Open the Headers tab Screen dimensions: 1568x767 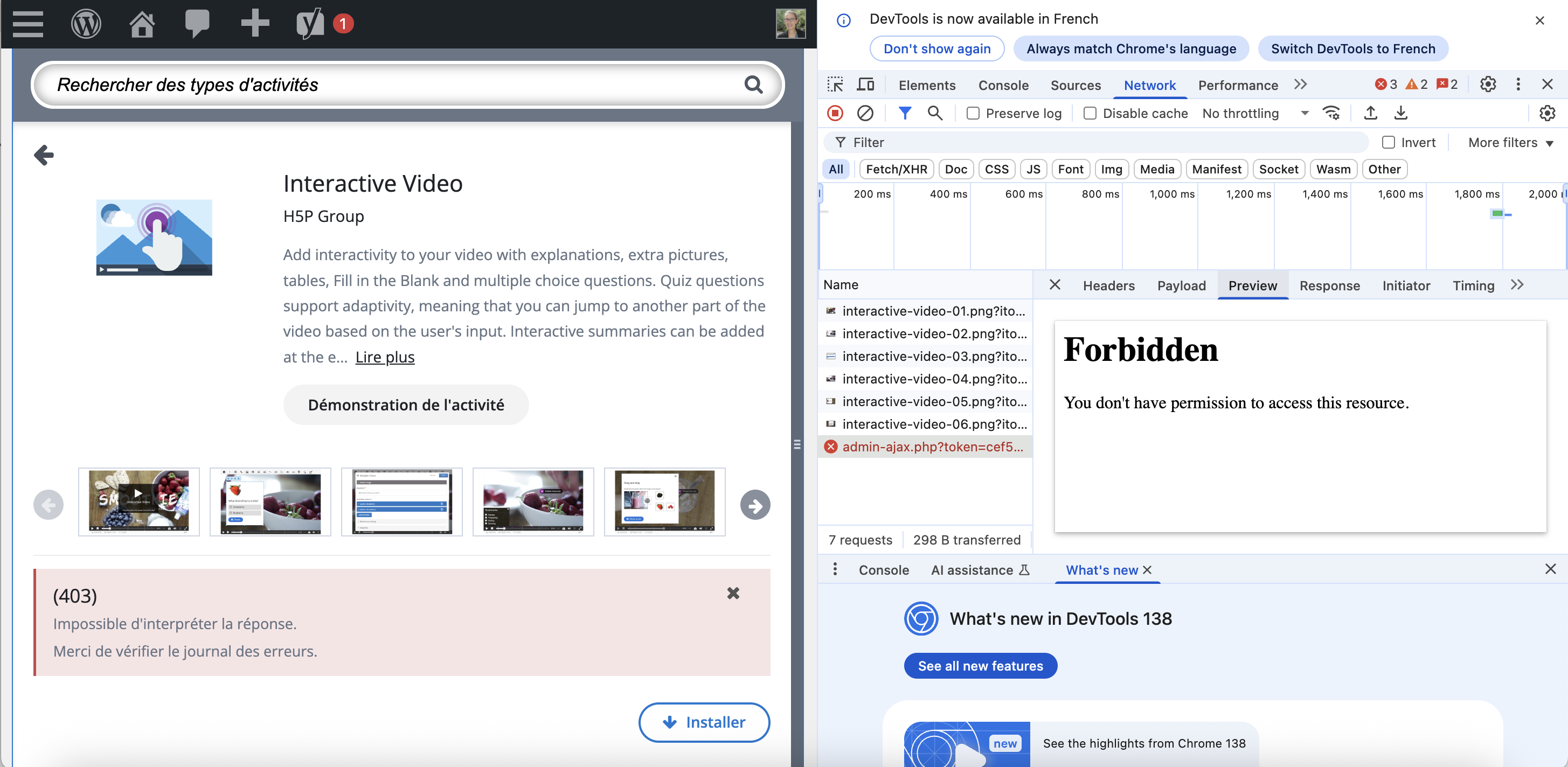(x=1108, y=285)
